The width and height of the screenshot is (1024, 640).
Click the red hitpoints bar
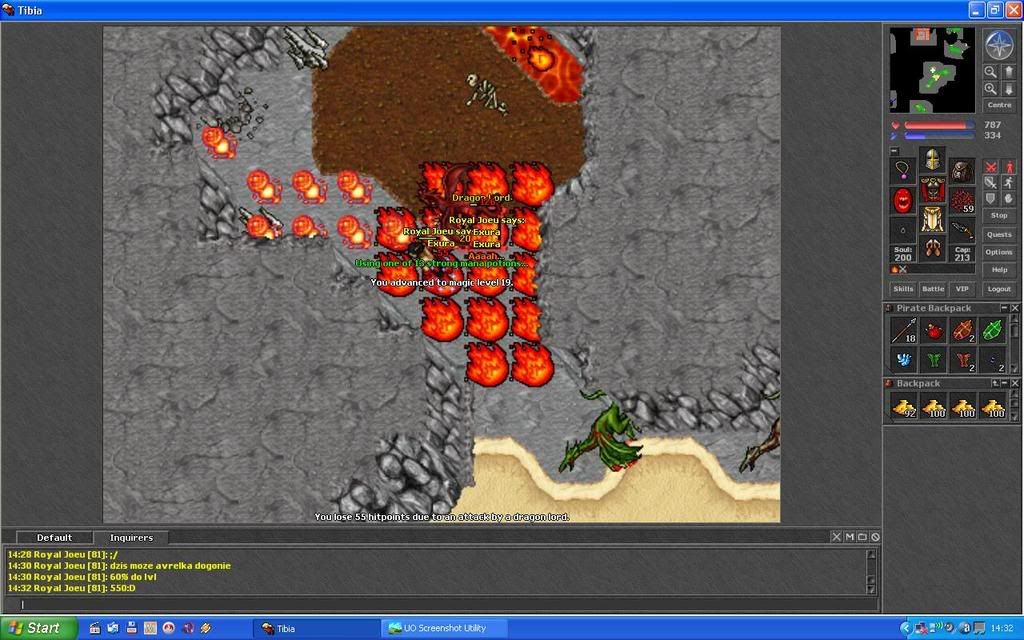pos(939,125)
